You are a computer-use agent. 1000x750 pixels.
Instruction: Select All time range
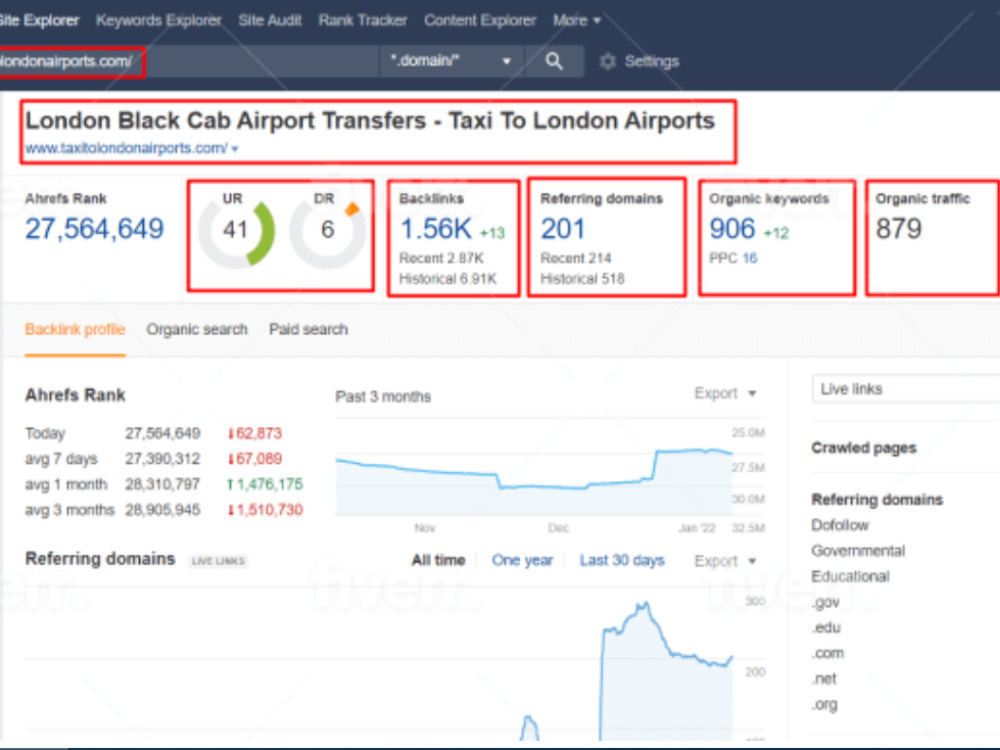coord(438,561)
